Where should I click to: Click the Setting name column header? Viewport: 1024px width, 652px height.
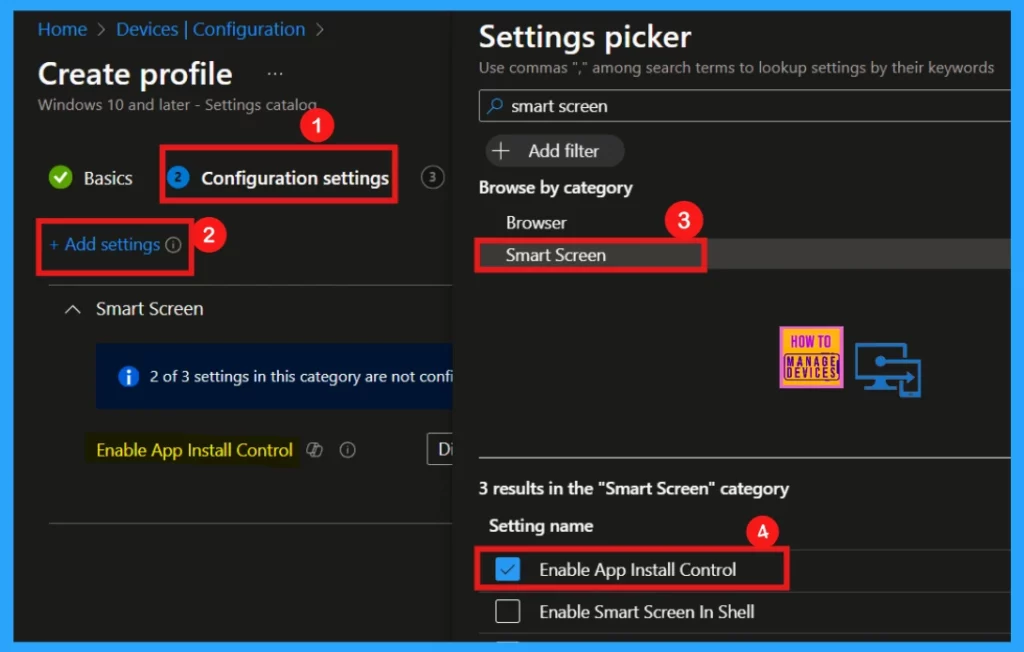541,526
